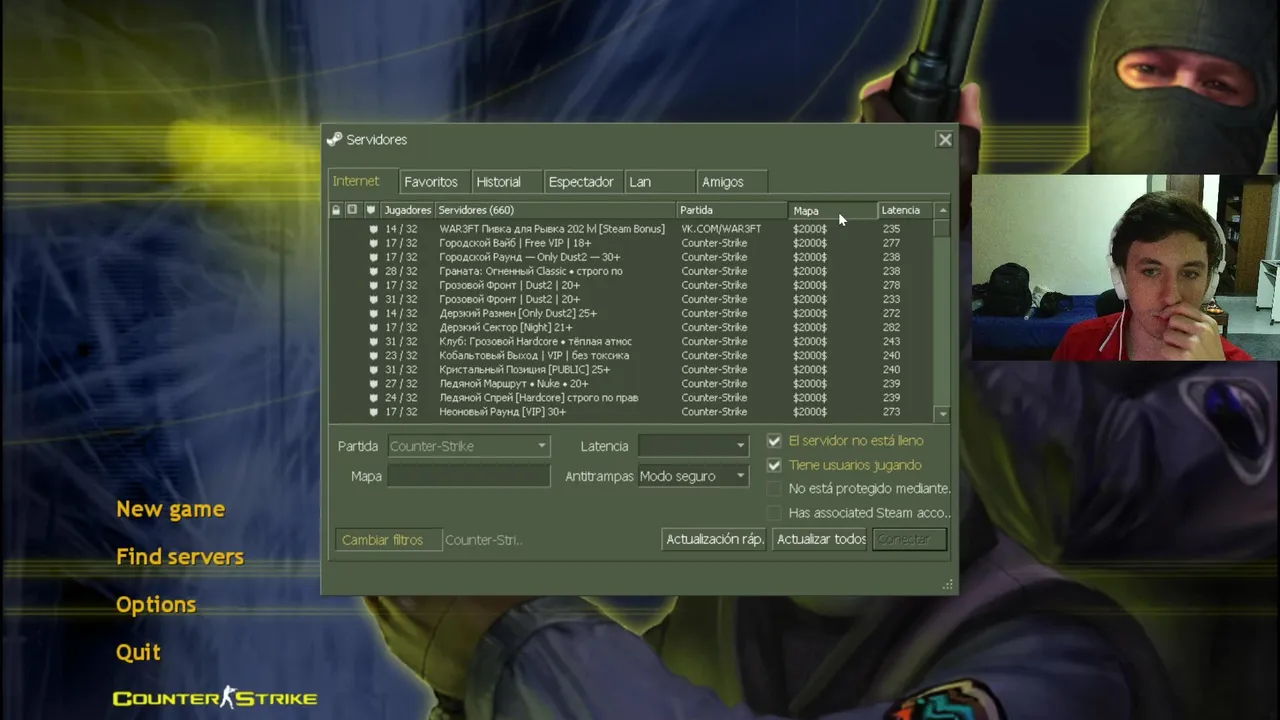The width and height of the screenshot is (1280, 720).
Task: Click the Counter-Strike logo in main menu
Action: (x=215, y=697)
